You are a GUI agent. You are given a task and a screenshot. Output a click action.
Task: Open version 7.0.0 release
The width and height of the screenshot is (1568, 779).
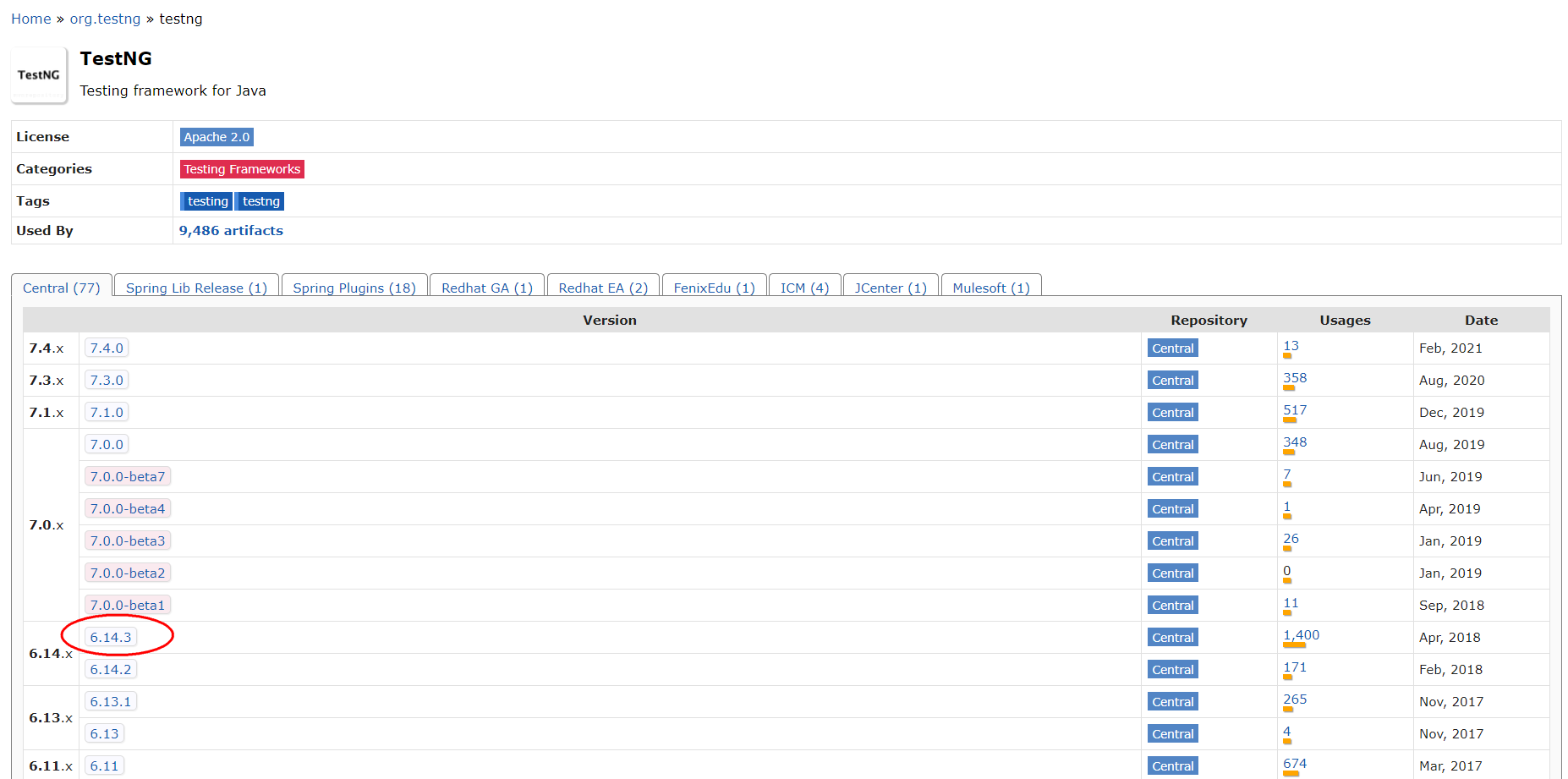pos(107,445)
